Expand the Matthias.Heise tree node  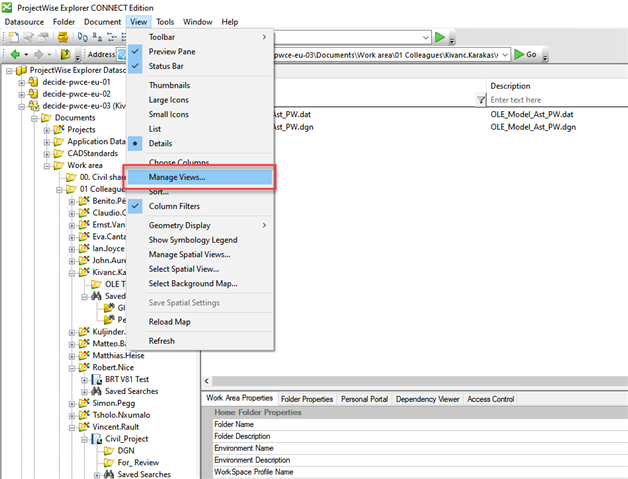72,356
